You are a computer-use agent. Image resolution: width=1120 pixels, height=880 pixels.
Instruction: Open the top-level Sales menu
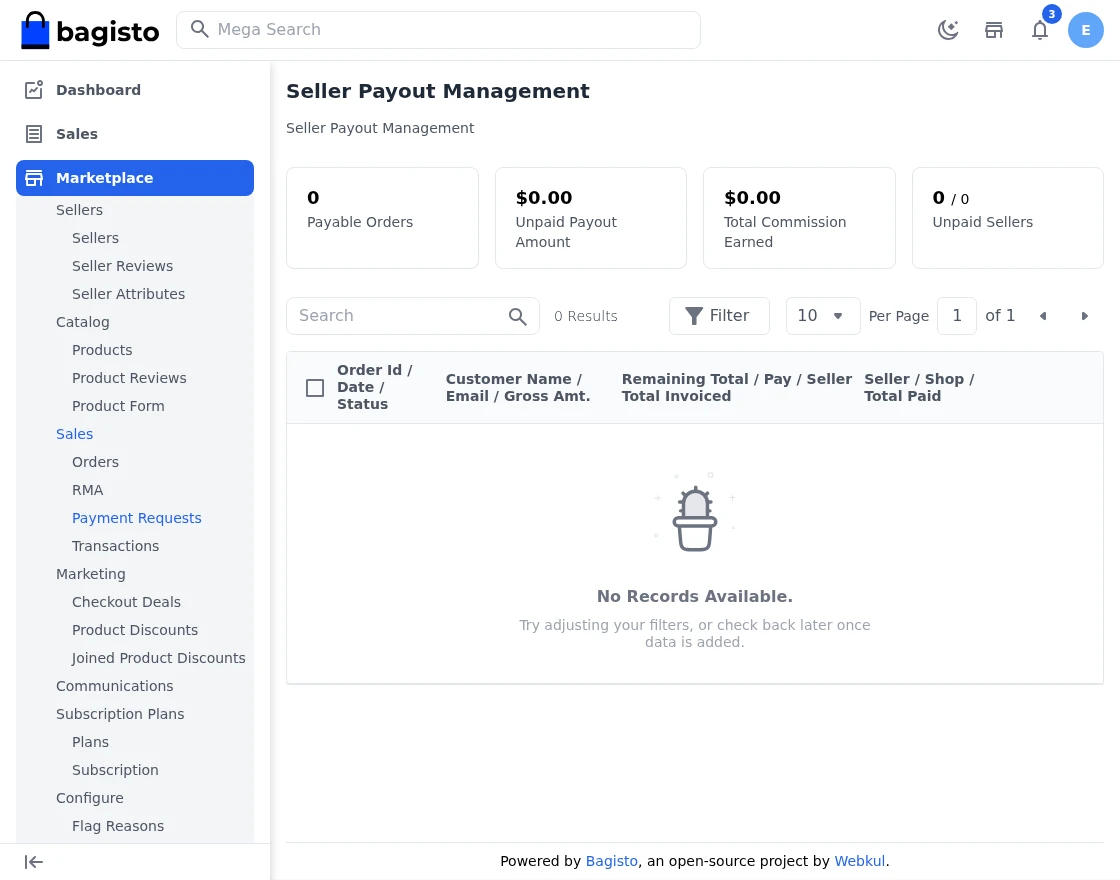click(134, 134)
